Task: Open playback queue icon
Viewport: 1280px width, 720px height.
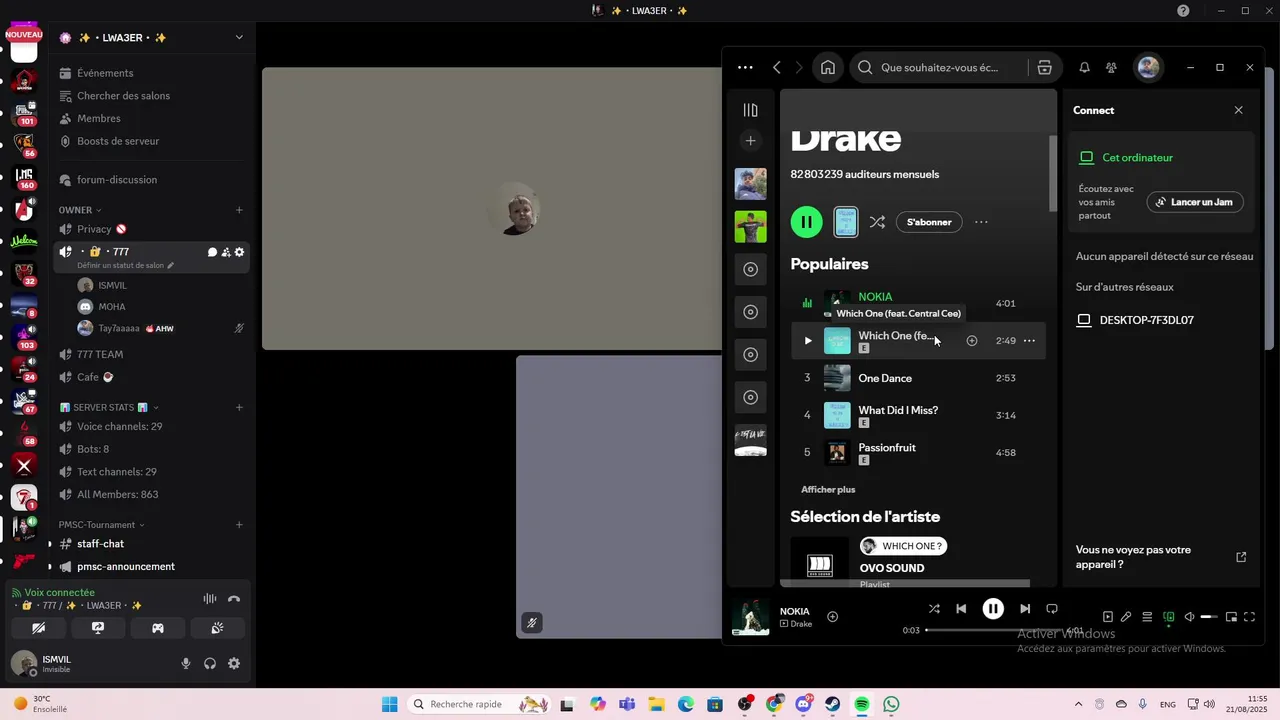Action: click(x=1147, y=617)
